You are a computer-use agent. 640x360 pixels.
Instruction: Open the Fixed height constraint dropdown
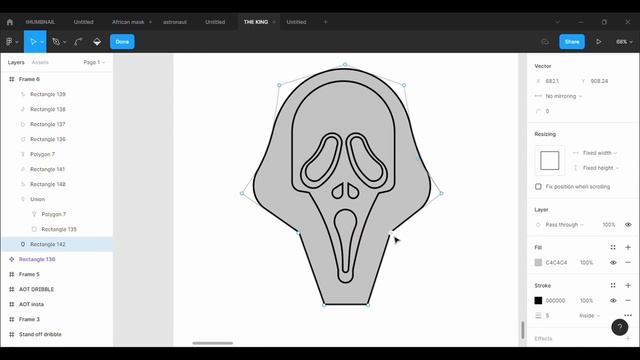tap(600, 168)
